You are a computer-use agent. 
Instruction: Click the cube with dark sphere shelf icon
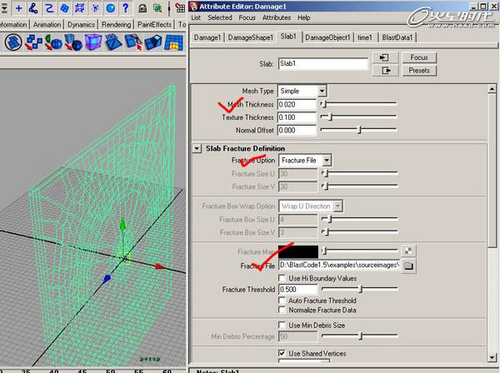[x=73, y=43]
